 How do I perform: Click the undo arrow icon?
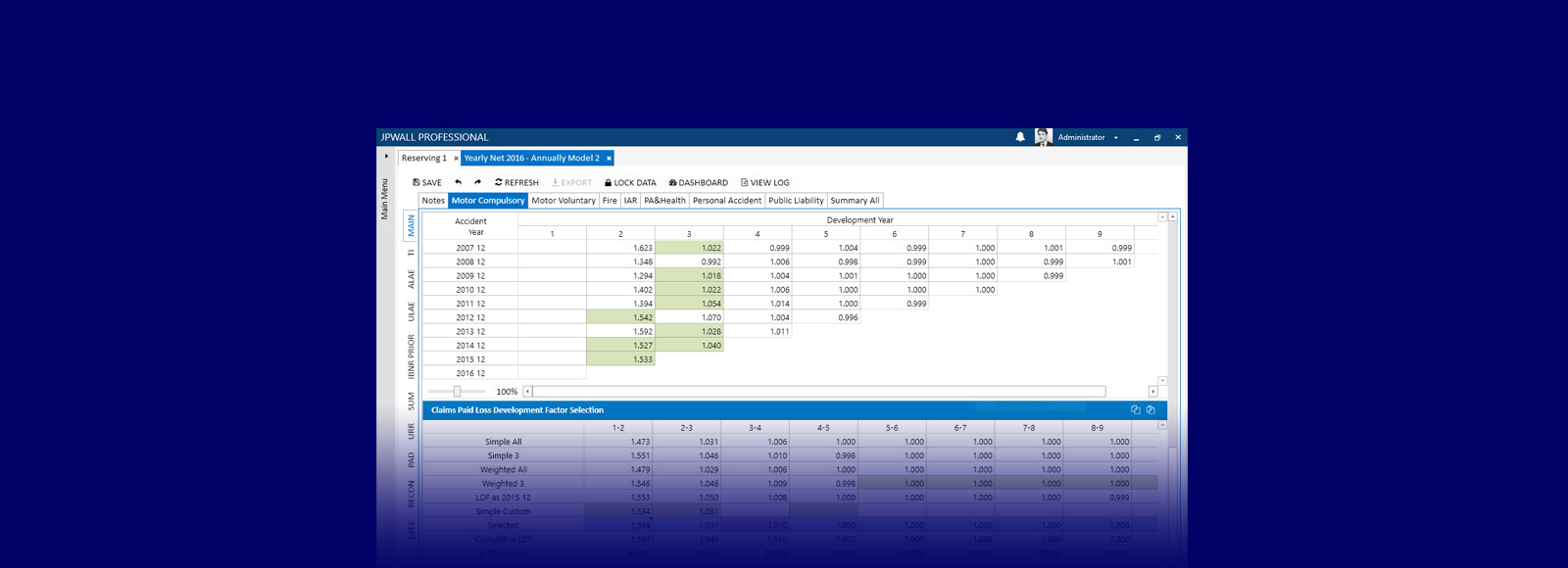pyautogui.click(x=458, y=182)
